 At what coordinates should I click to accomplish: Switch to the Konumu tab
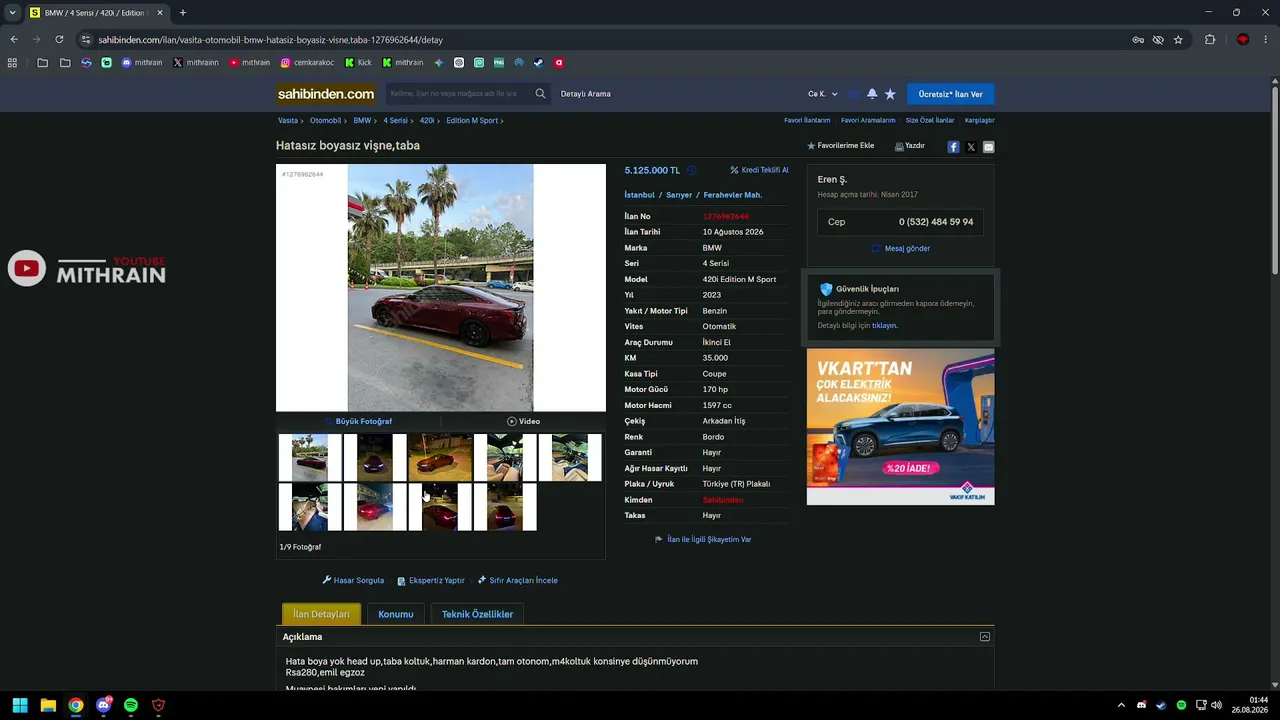tap(396, 614)
